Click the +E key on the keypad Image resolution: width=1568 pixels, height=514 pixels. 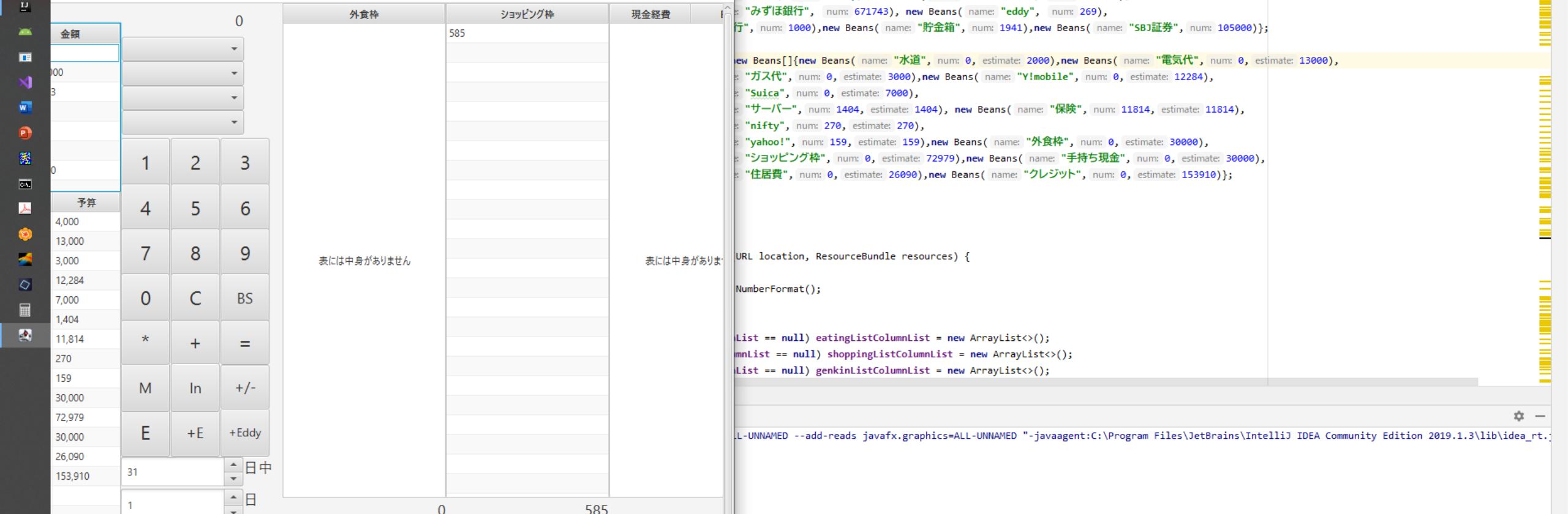click(195, 433)
